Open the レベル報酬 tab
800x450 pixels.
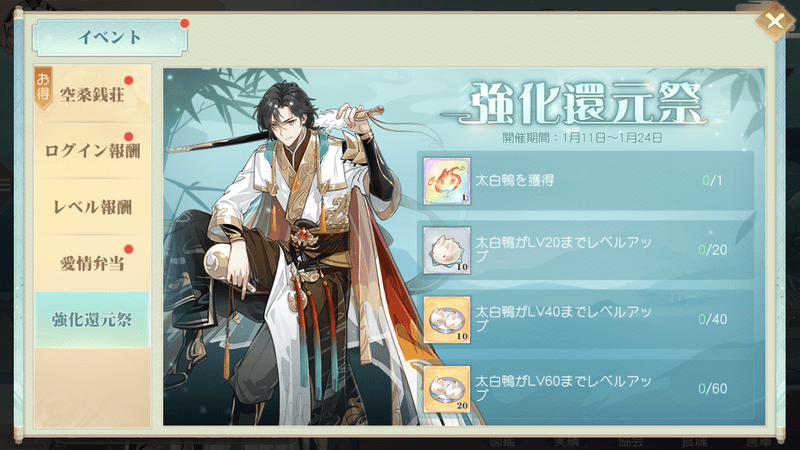pos(92,207)
